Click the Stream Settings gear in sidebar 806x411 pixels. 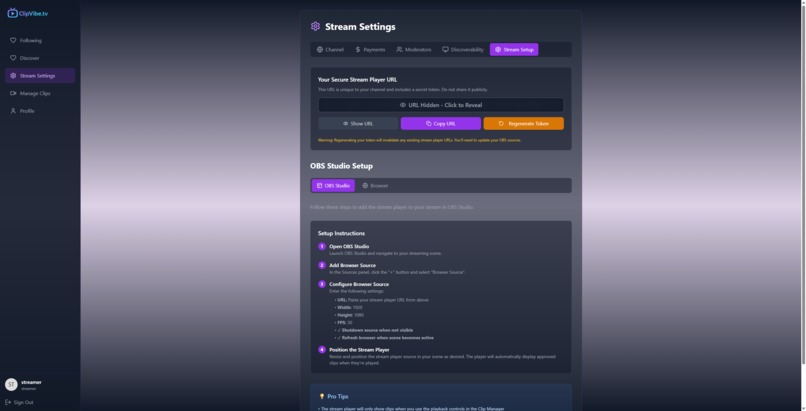click(13, 76)
